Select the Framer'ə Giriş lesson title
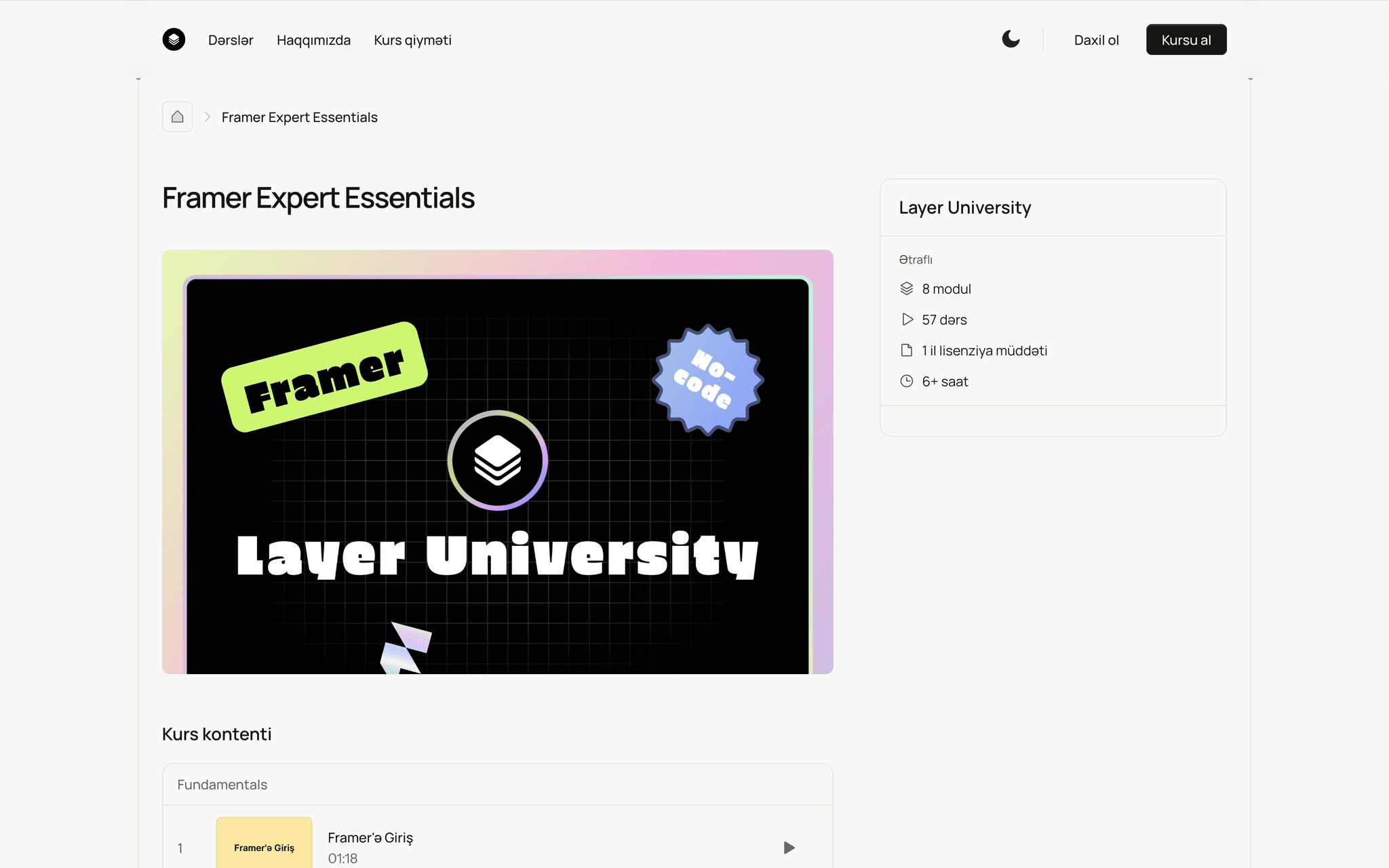Screen dimensions: 1389x868 (370, 837)
